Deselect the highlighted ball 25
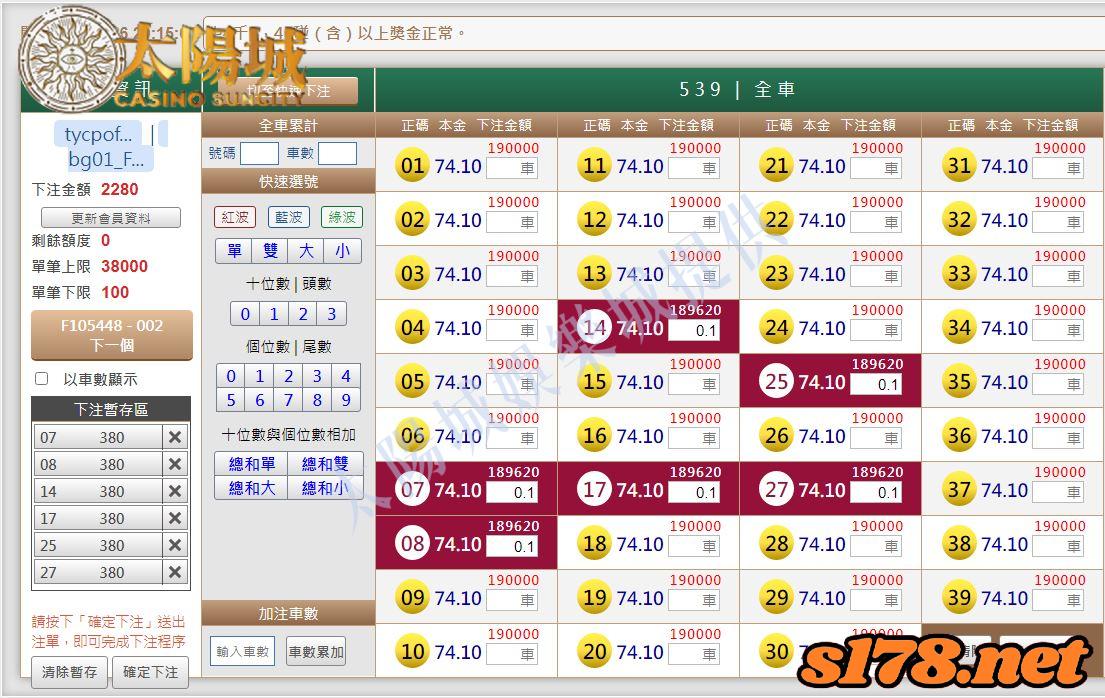The height and width of the screenshot is (698, 1105). pyautogui.click(x=777, y=381)
